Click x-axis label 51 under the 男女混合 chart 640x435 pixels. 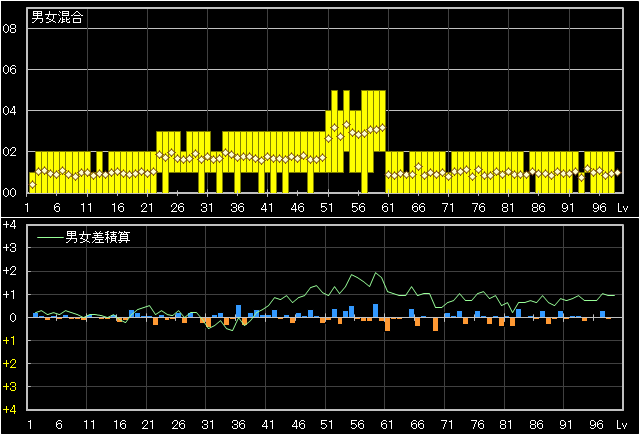[x=327, y=208]
